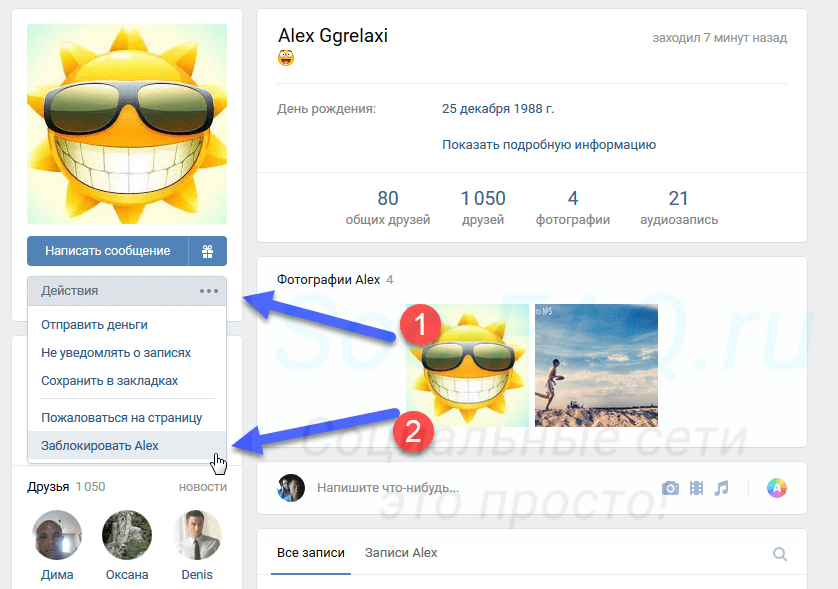The image size is (838, 589).
Task: Open 21 аудиозапись counter
Action: 679,207
